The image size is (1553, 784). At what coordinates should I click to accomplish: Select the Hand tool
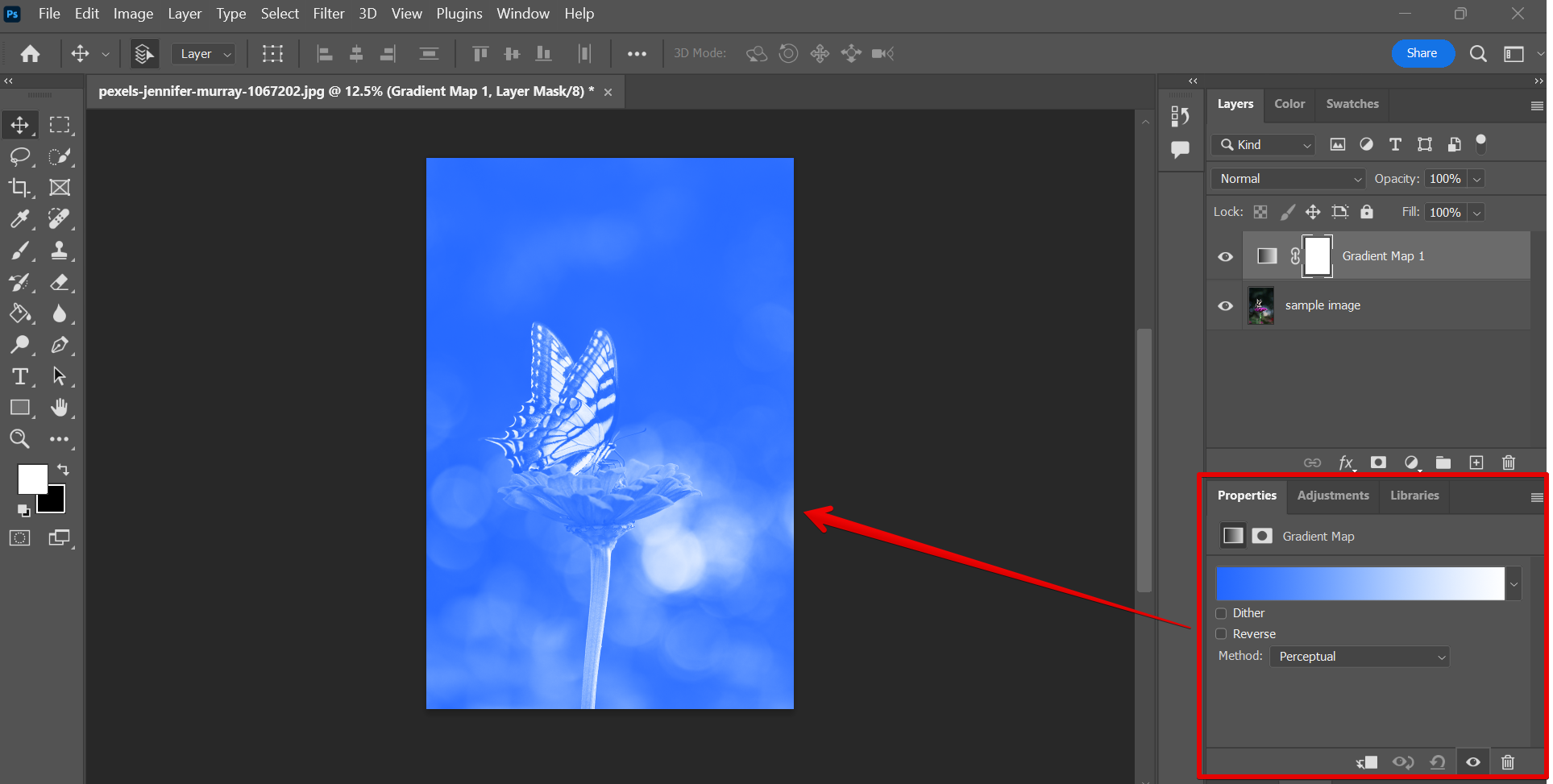pyautogui.click(x=59, y=408)
